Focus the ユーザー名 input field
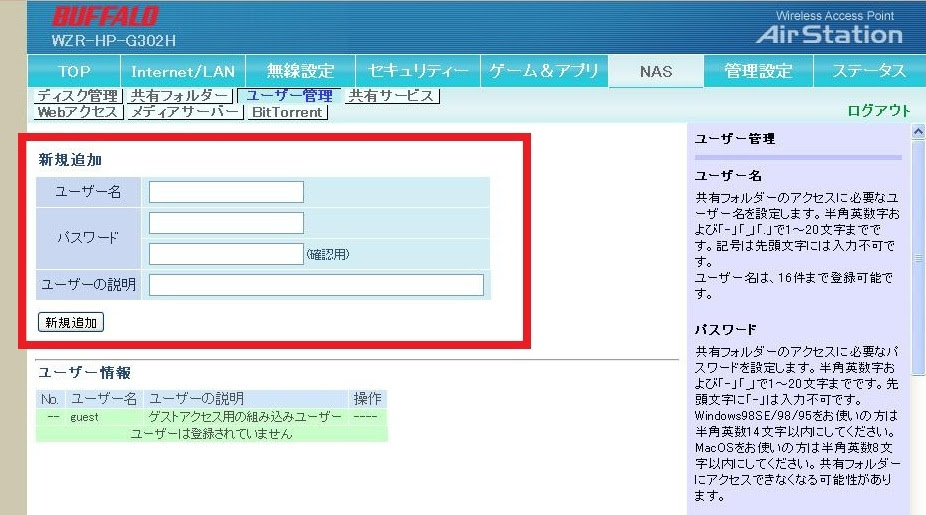 [226, 192]
